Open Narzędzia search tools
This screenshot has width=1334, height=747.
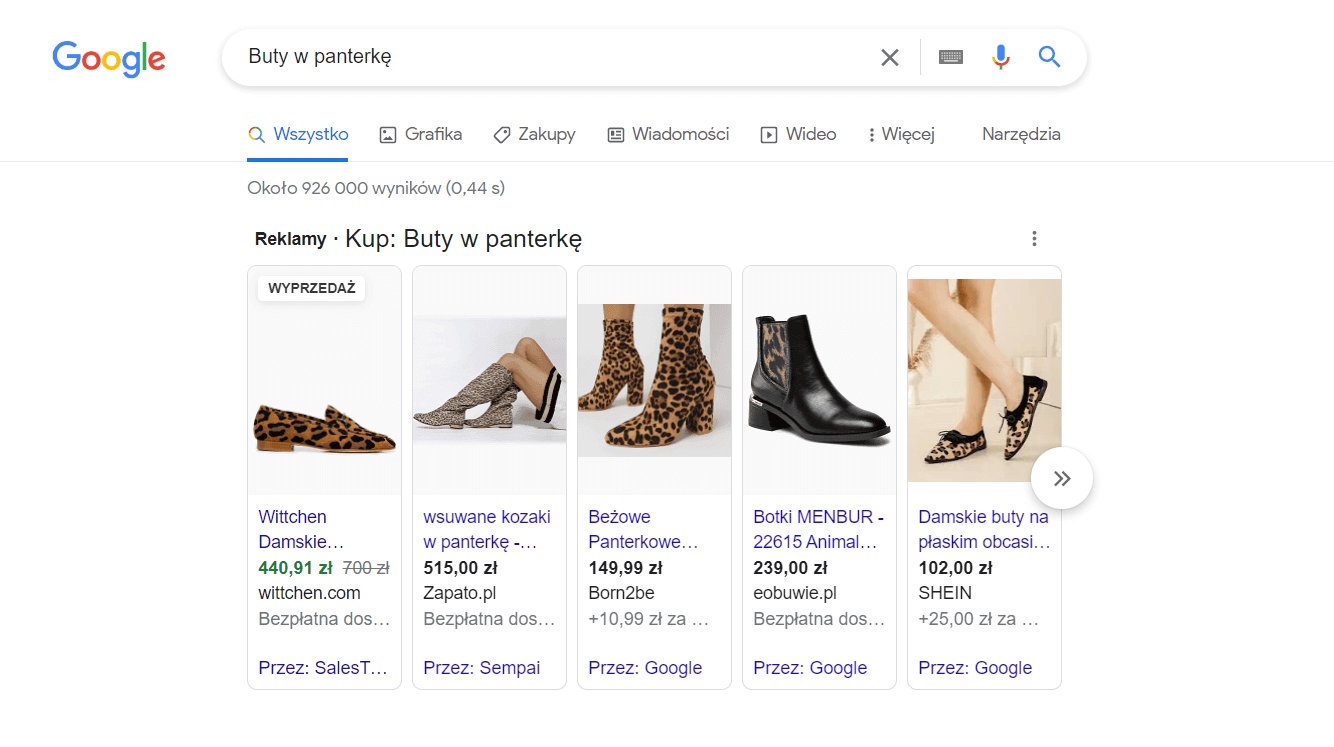coord(1021,134)
